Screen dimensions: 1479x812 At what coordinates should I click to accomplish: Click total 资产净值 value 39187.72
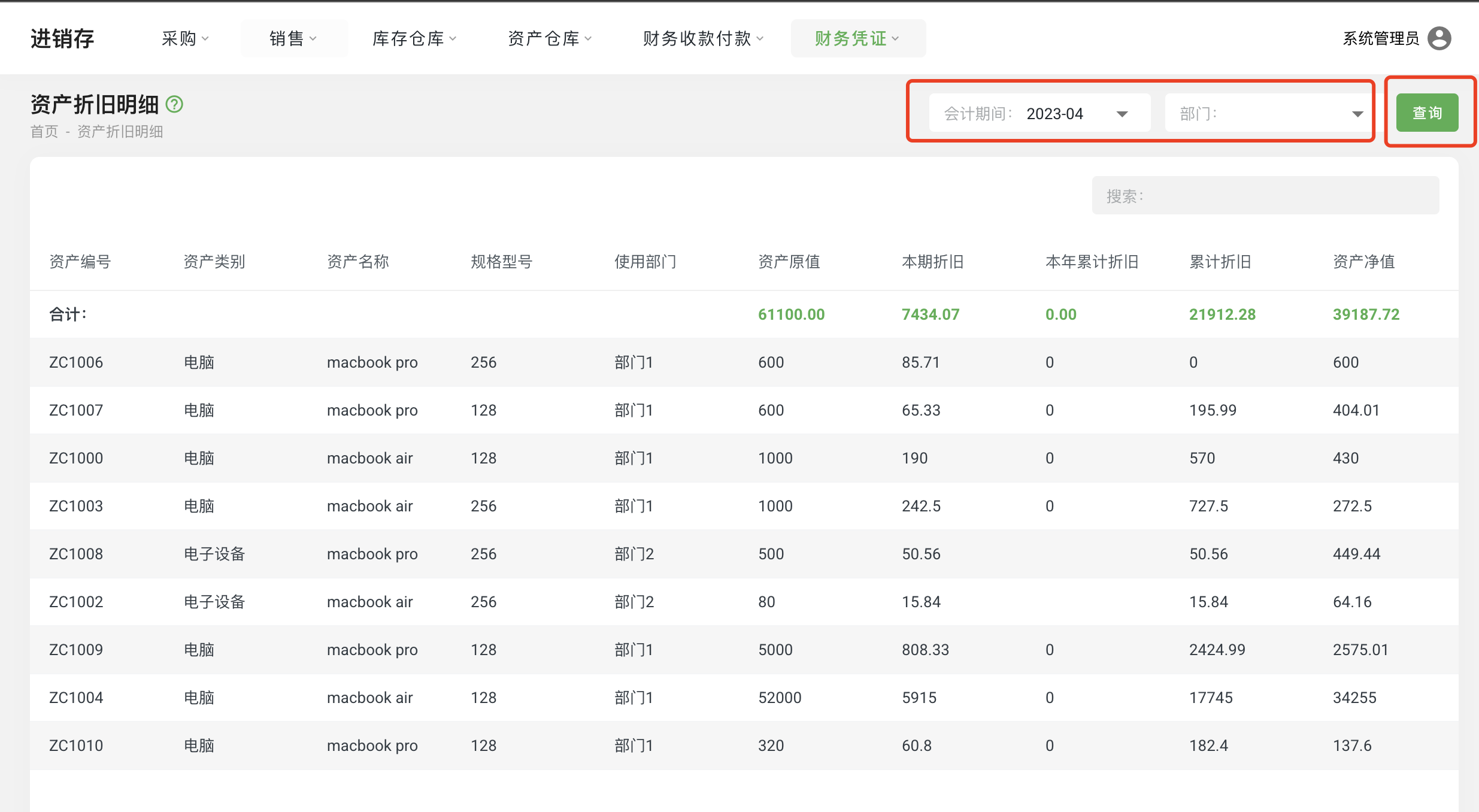pos(1366,314)
